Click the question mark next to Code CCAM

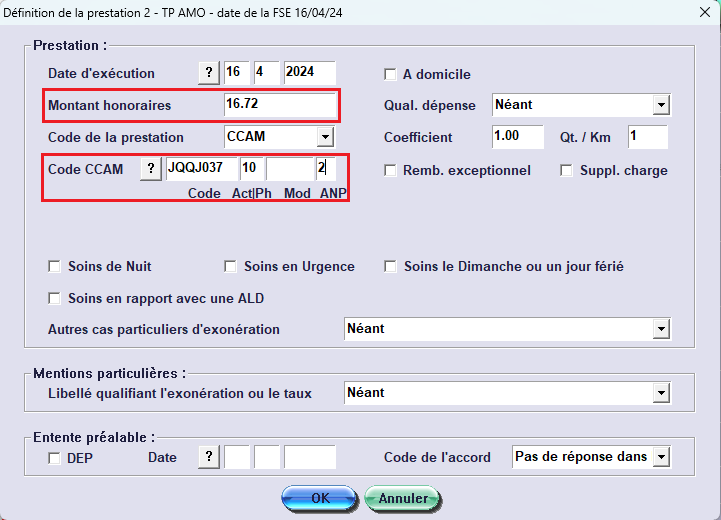pos(150,169)
